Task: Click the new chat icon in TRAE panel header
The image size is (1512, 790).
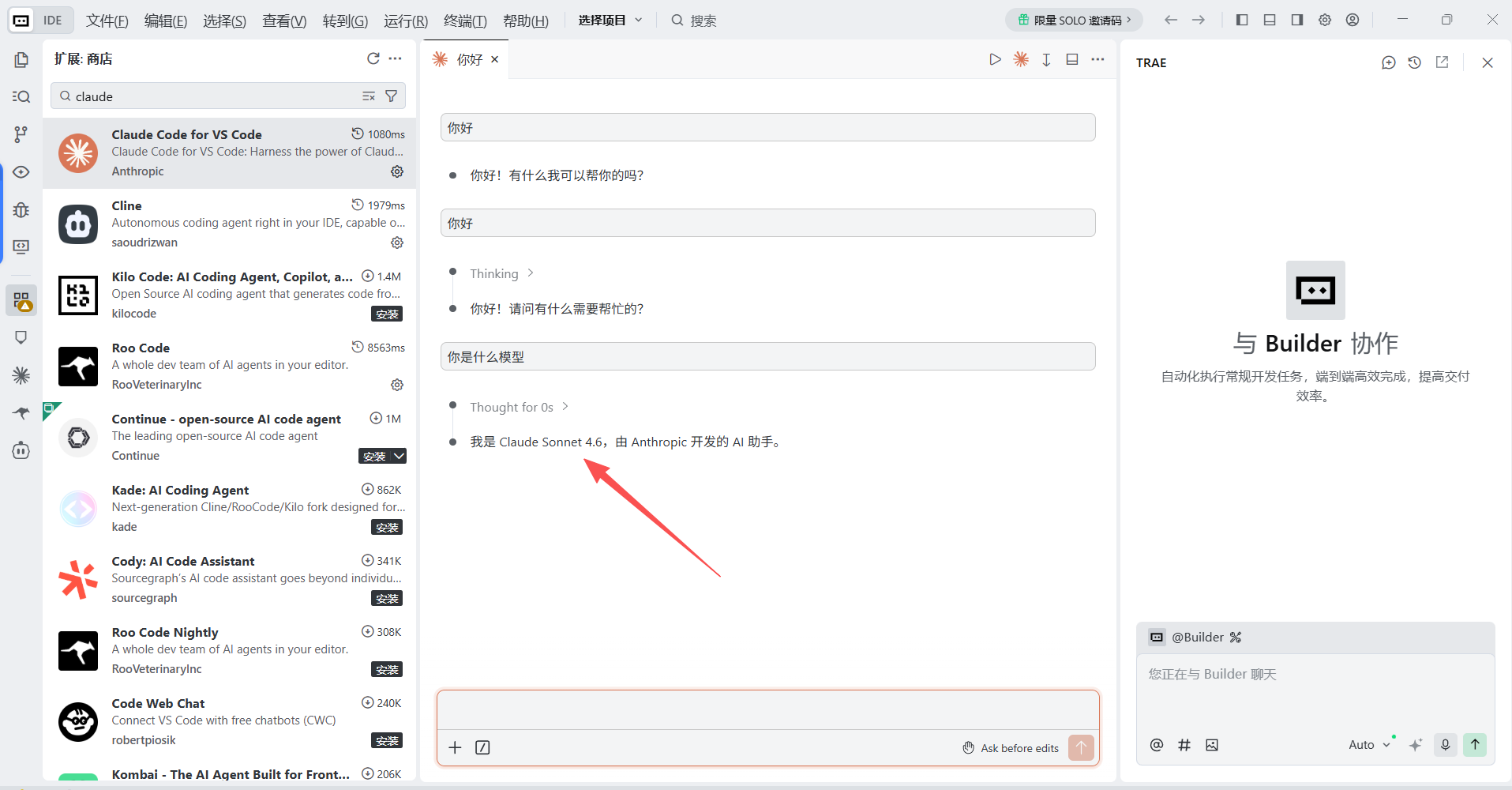Action: (x=1389, y=62)
